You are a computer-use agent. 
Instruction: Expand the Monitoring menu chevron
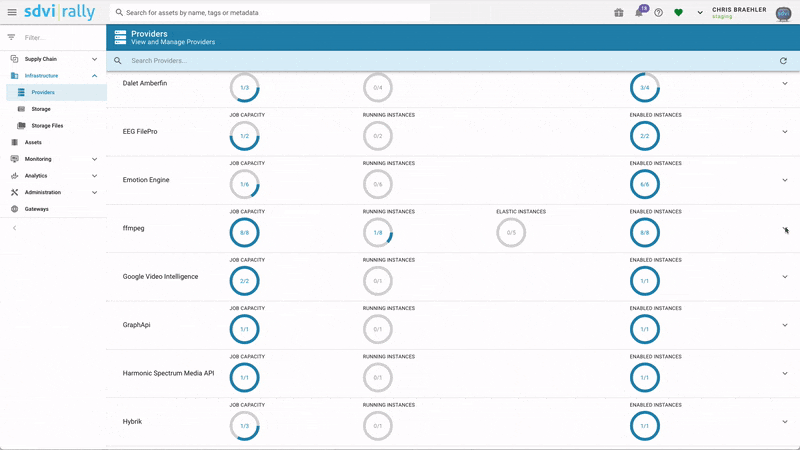coord(94,159)
